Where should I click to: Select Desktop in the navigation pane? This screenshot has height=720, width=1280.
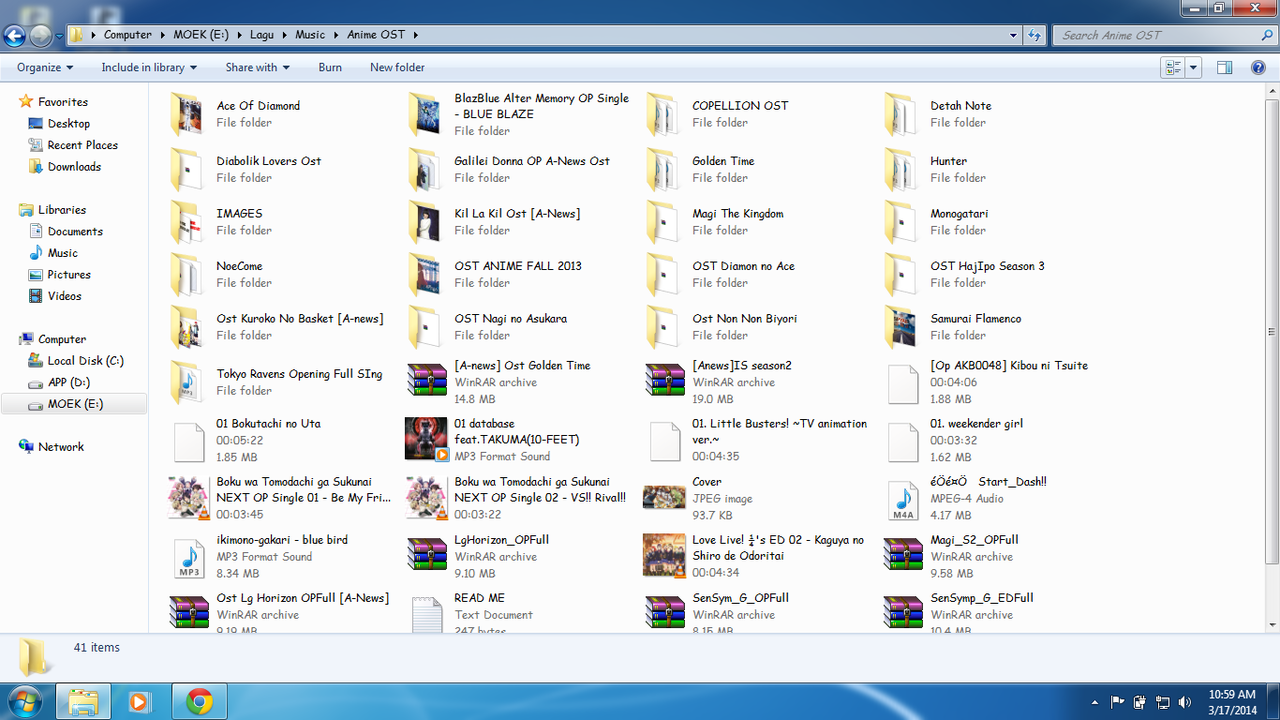click(x=69, y=124)
